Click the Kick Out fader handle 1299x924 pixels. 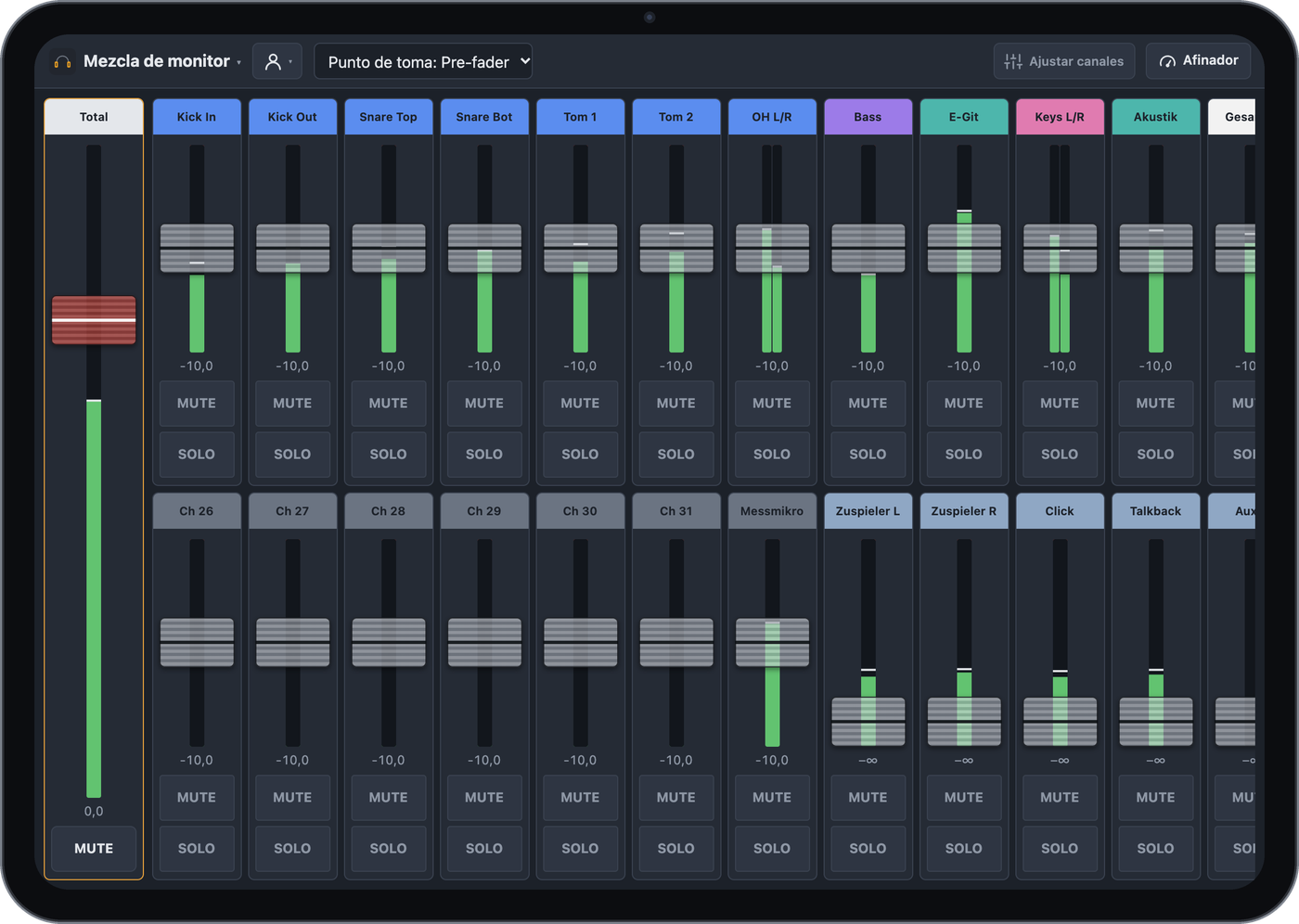click(x=293, y=249)
